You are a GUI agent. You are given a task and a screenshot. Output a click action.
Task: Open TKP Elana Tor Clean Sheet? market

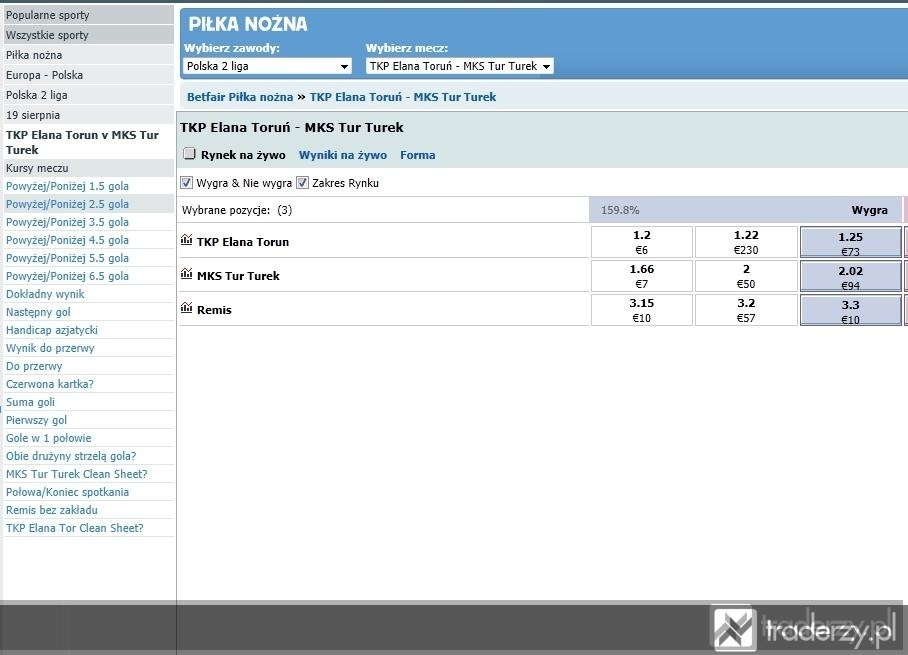click(x=75, y=528)
